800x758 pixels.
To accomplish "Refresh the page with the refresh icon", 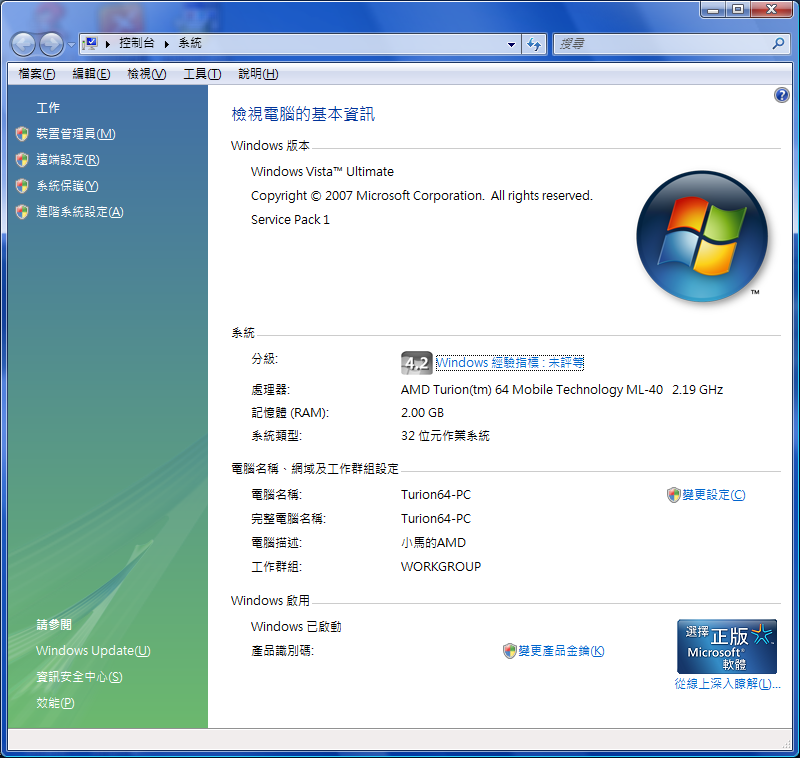I will (x=534, y=44).
